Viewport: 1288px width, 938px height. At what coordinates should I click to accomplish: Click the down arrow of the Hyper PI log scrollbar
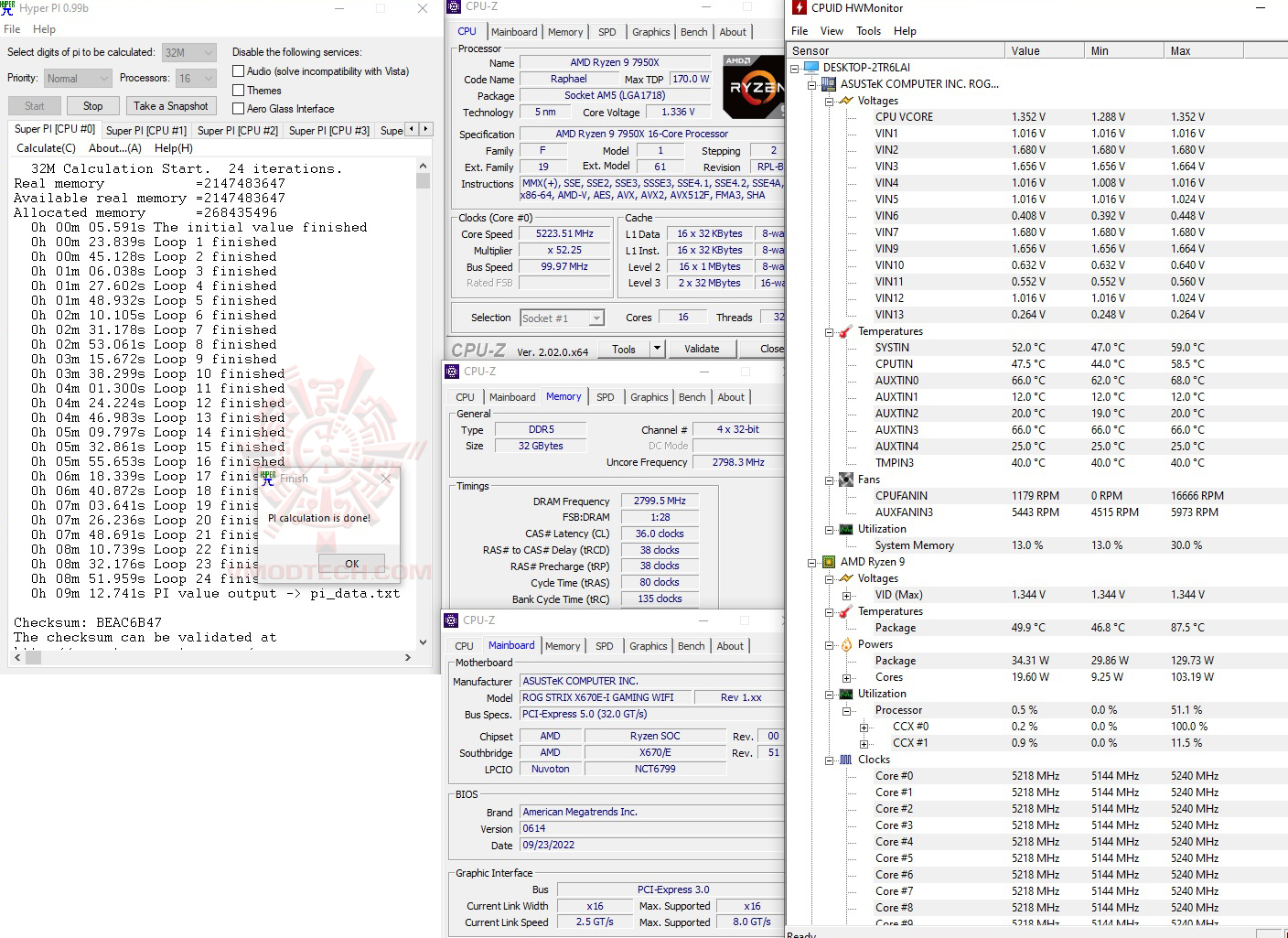(423, 642)
